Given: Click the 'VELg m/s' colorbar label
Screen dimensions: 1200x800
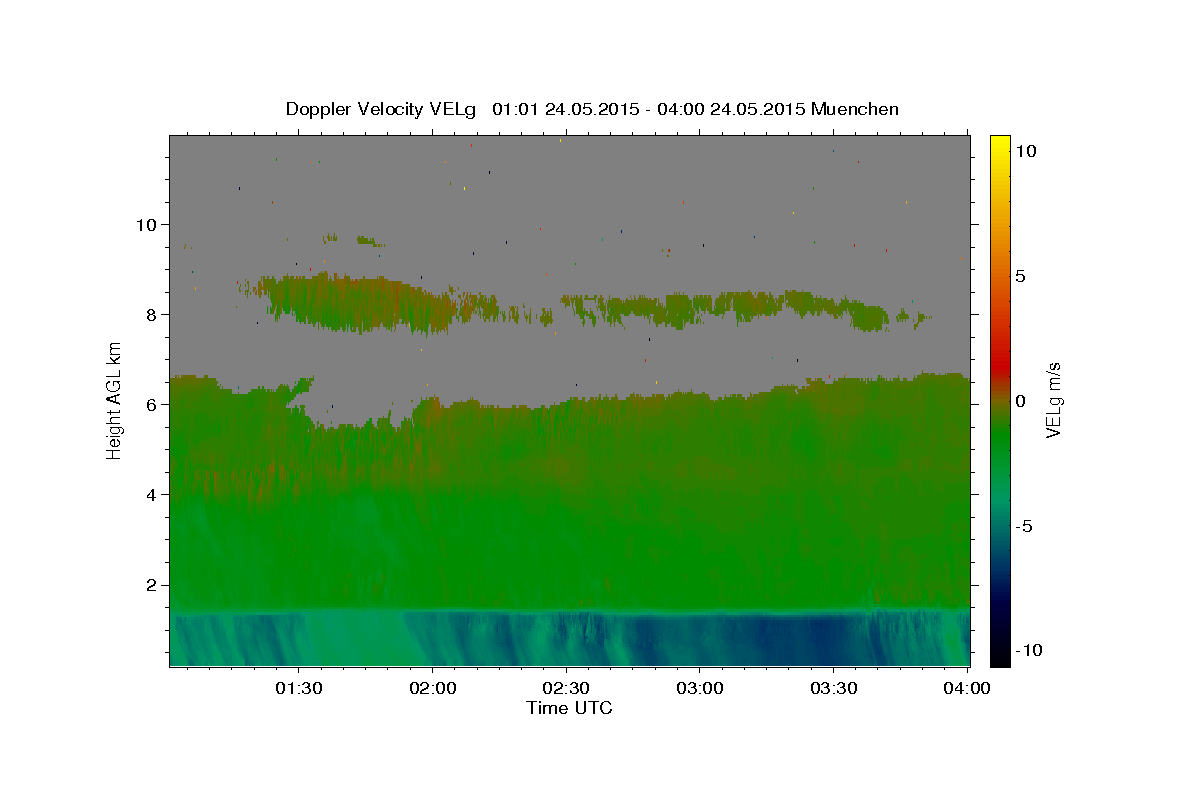Looking at the screenshot, I should (1053, 400).
